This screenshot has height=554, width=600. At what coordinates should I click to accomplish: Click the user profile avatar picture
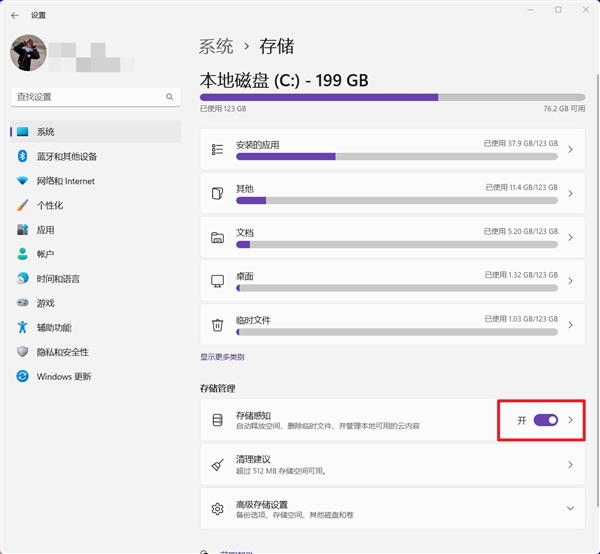point(28,53)
